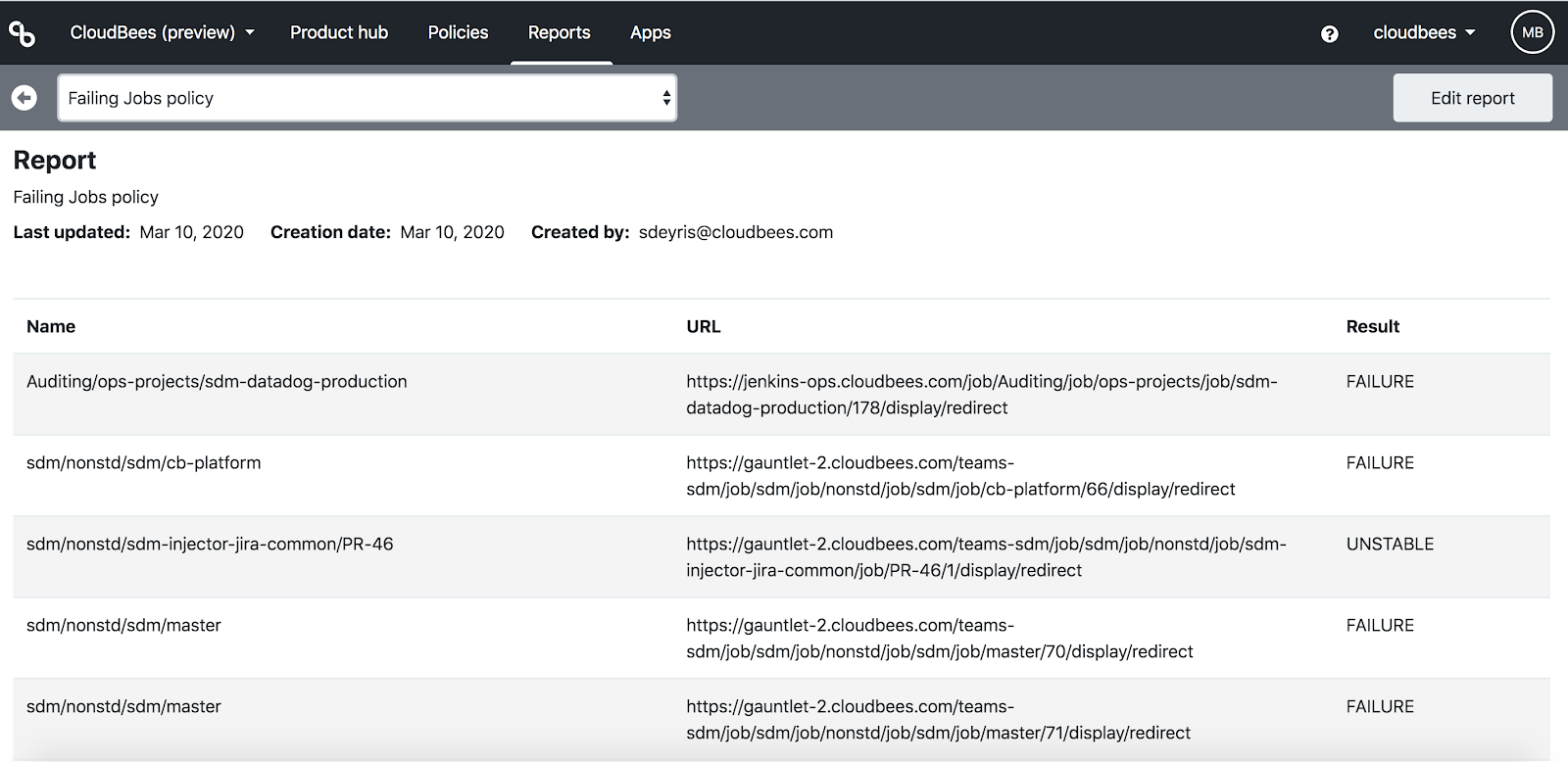
Task: Click the MB user avatar
Action: [x=1532, y=32]
